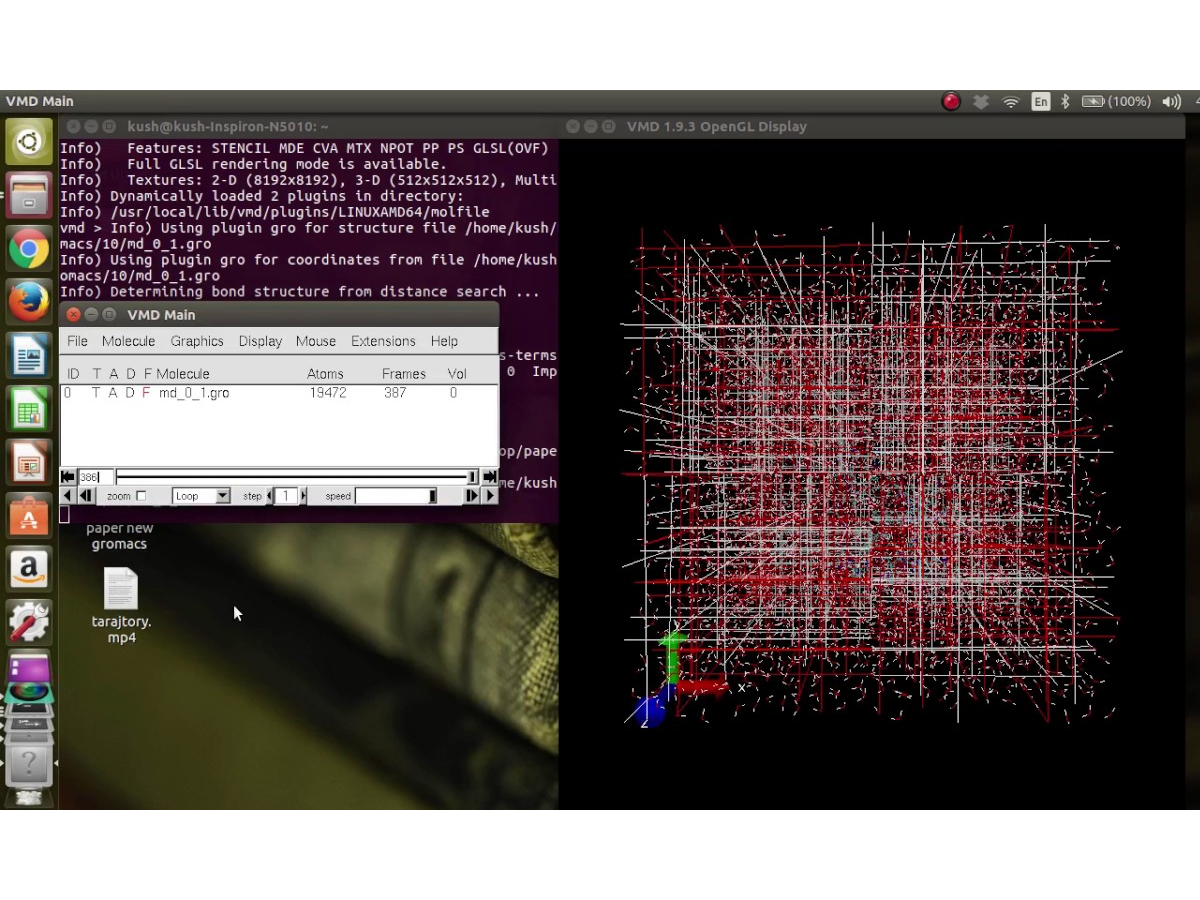
Task: Jump to the last trajectory frame
Action: pyautogui.click(x=489, y=477)
